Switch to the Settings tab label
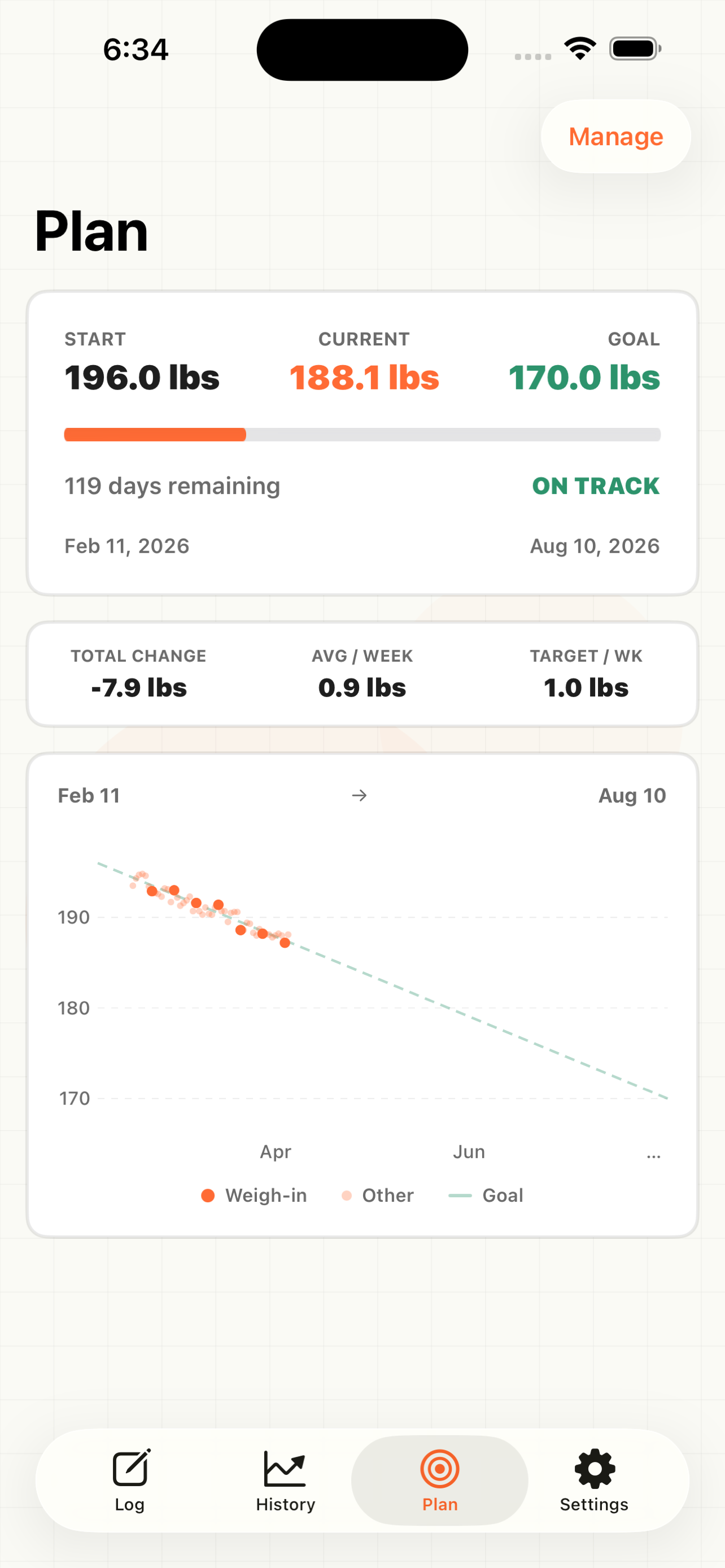The width and height of the screenshot is (725, 1568). tap(594, 1504)
